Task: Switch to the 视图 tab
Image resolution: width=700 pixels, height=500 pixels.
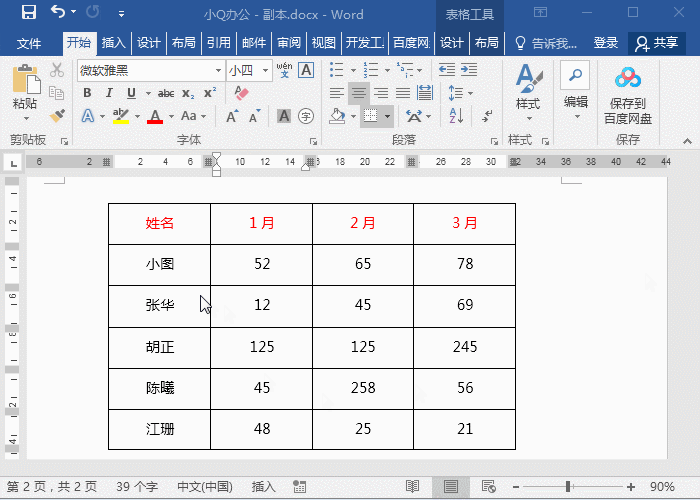Action: pyautogui.click(x=324, y=43)
